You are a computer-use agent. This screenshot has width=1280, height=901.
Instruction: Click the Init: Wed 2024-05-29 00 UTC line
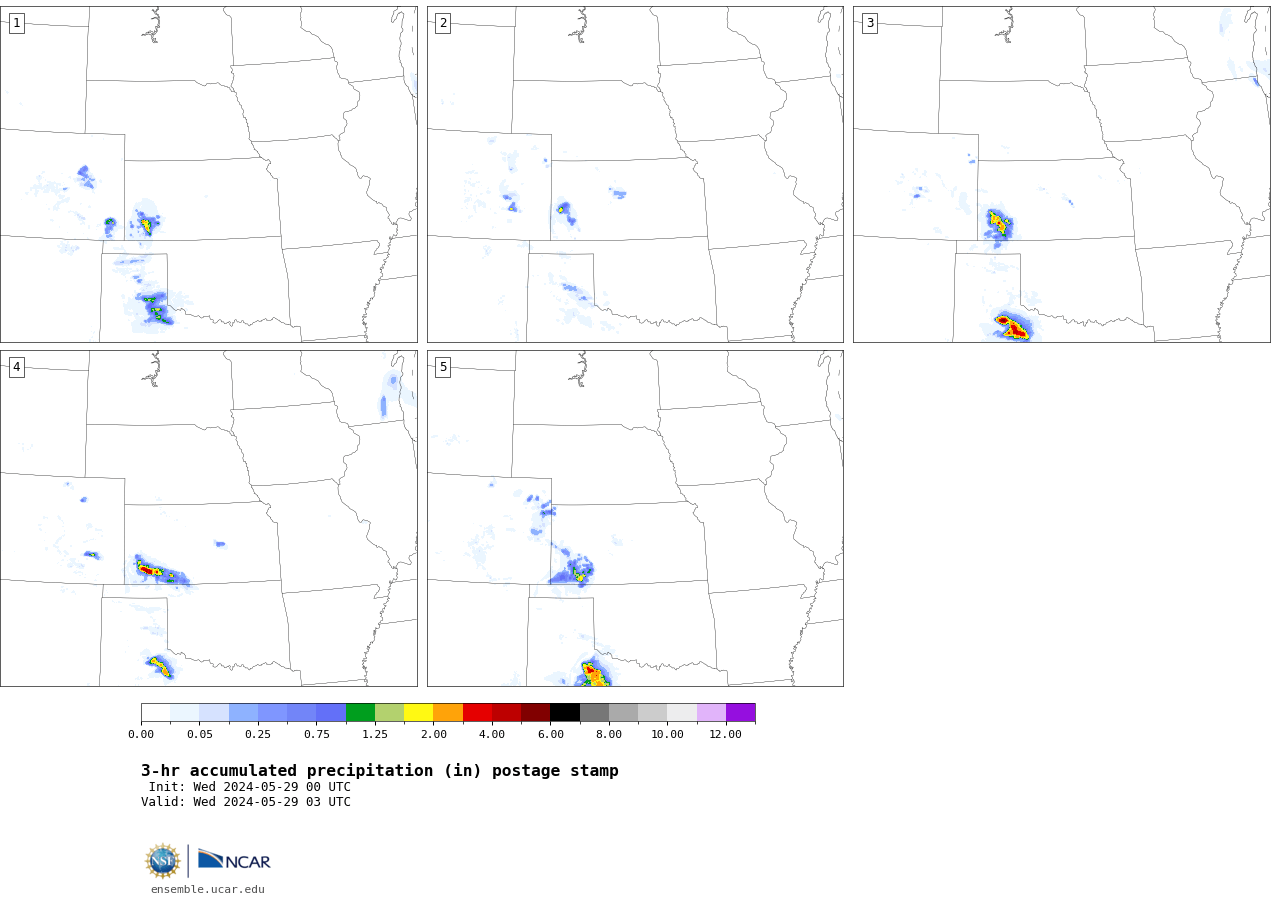[250, 787]
